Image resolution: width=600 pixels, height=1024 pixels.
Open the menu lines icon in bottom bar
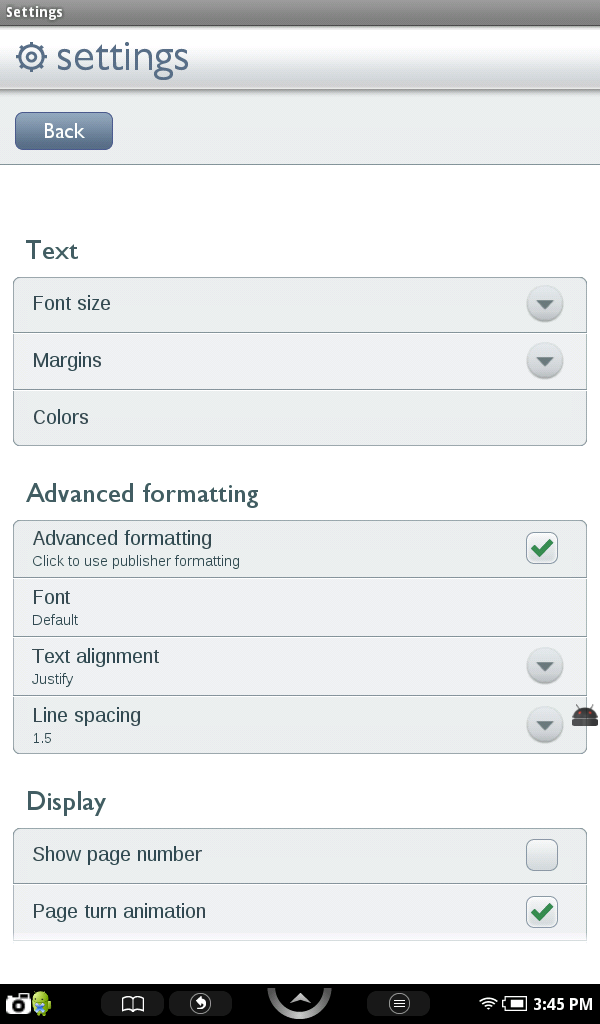(398, 1003)
